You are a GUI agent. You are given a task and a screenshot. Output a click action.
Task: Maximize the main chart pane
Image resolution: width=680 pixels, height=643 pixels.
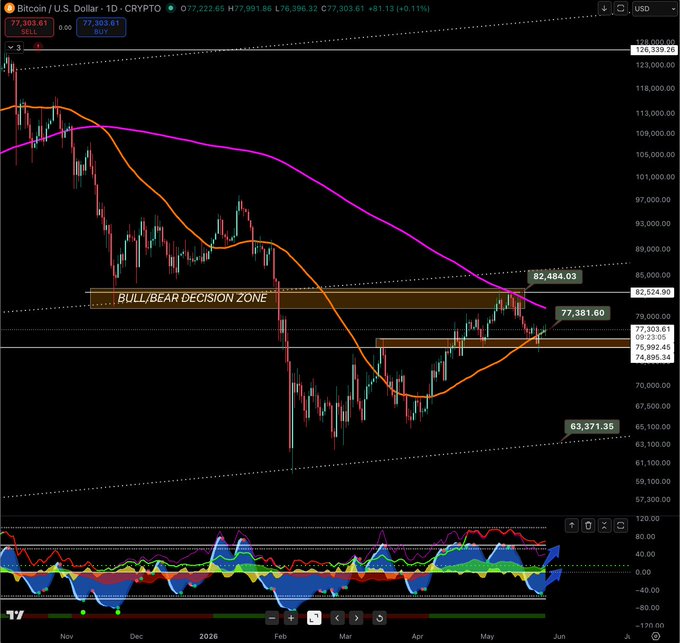(x=621, y=8)
